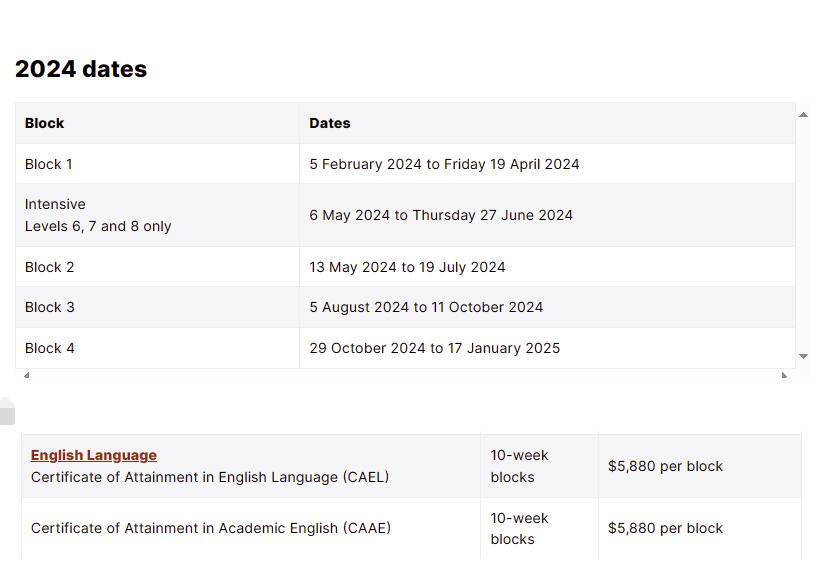Viewport: 818px width, 574px height.
Task: Click the Block 3 dates cell
Action: click(x=547, y=307)
